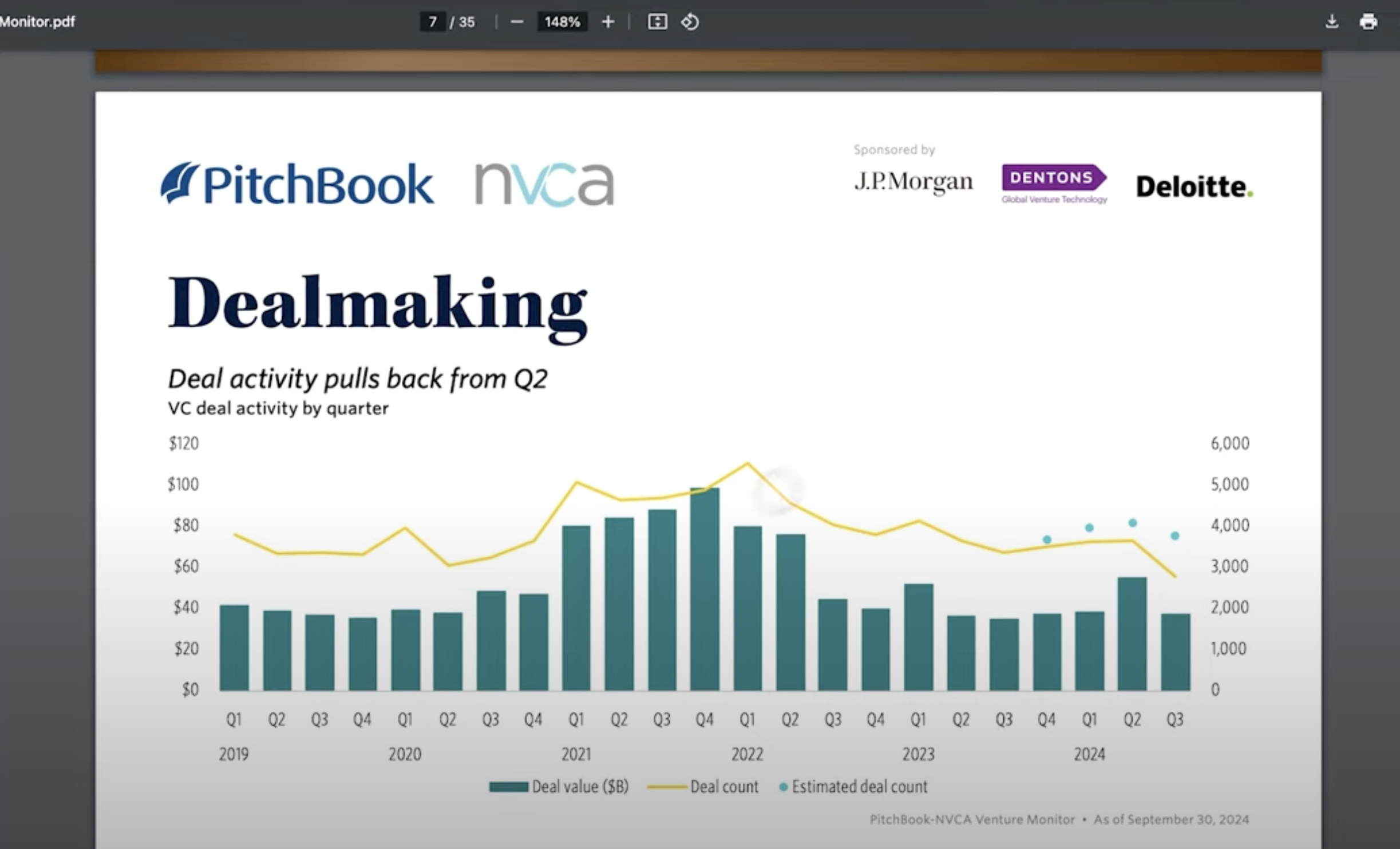Screen dimensions: 1400x849
Task: Click the Deal value legend swatch
Action: [x=508, y=787]
